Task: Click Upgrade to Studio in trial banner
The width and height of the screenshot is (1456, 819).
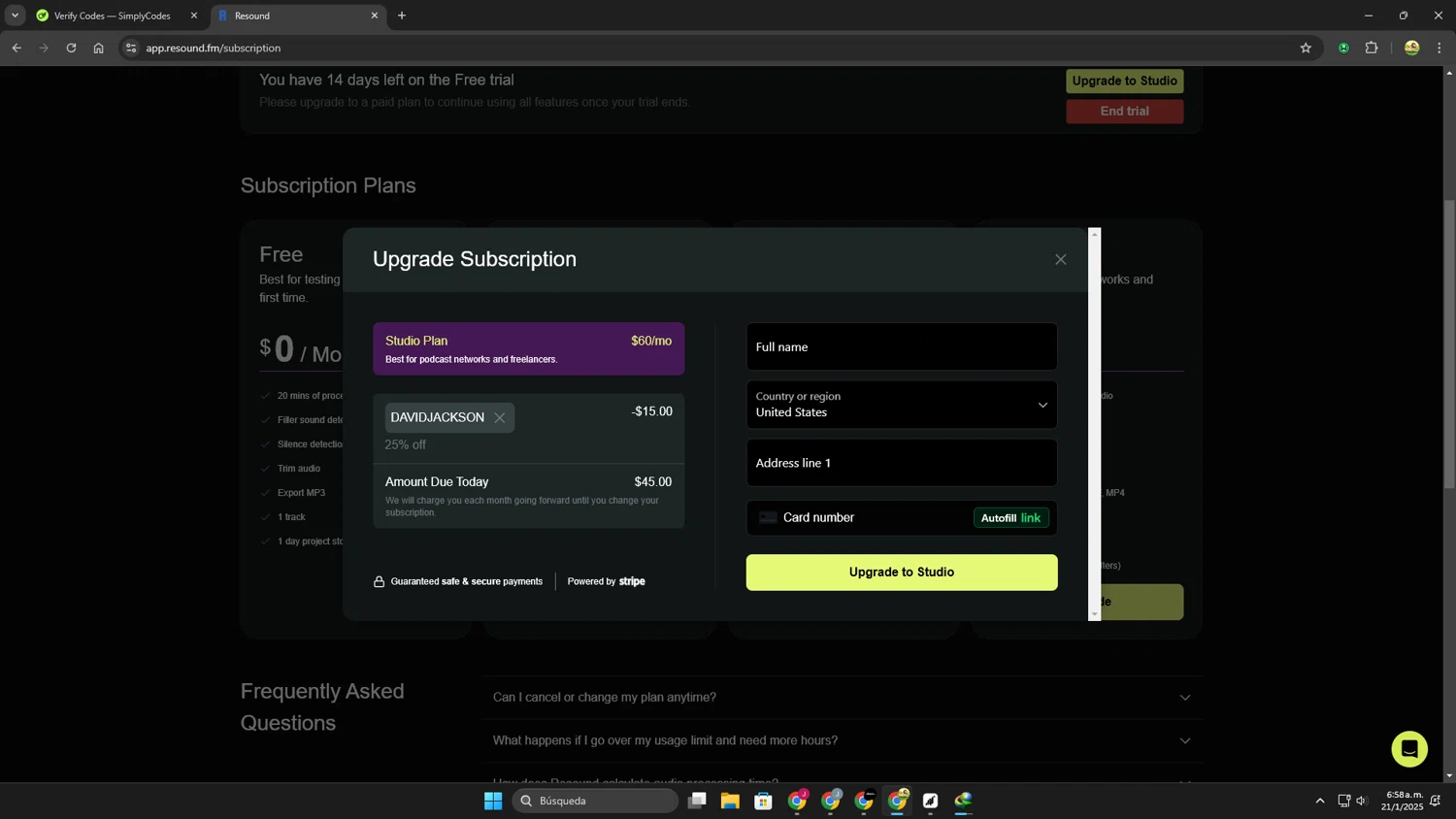Action: (1124, 82)
